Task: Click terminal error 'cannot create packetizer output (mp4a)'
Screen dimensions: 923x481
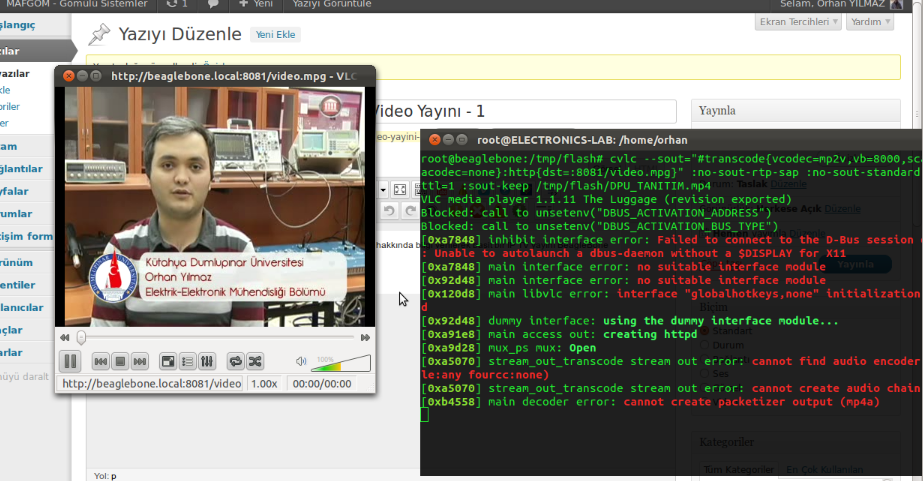Action: tap(752, 402)
